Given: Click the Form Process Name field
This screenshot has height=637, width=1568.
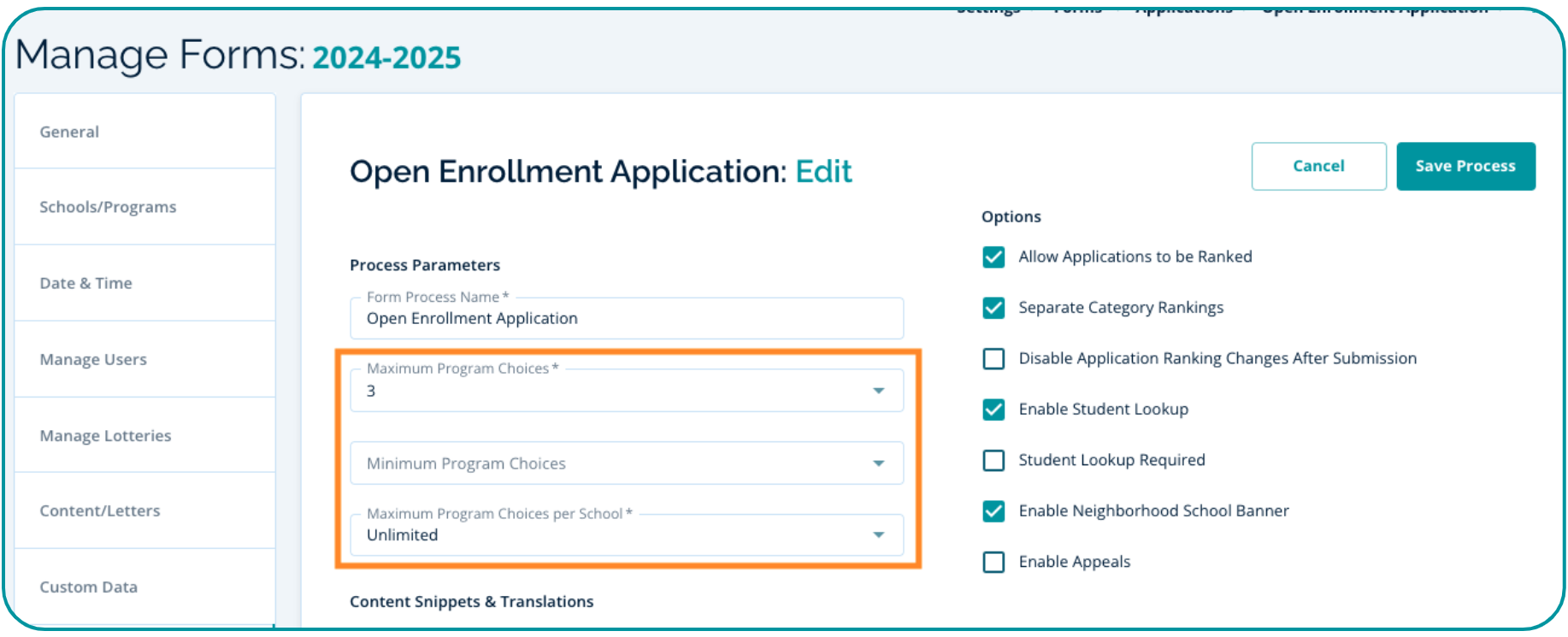Looking at the screenshot, I should pyautogui.click(x=626, y=319).
